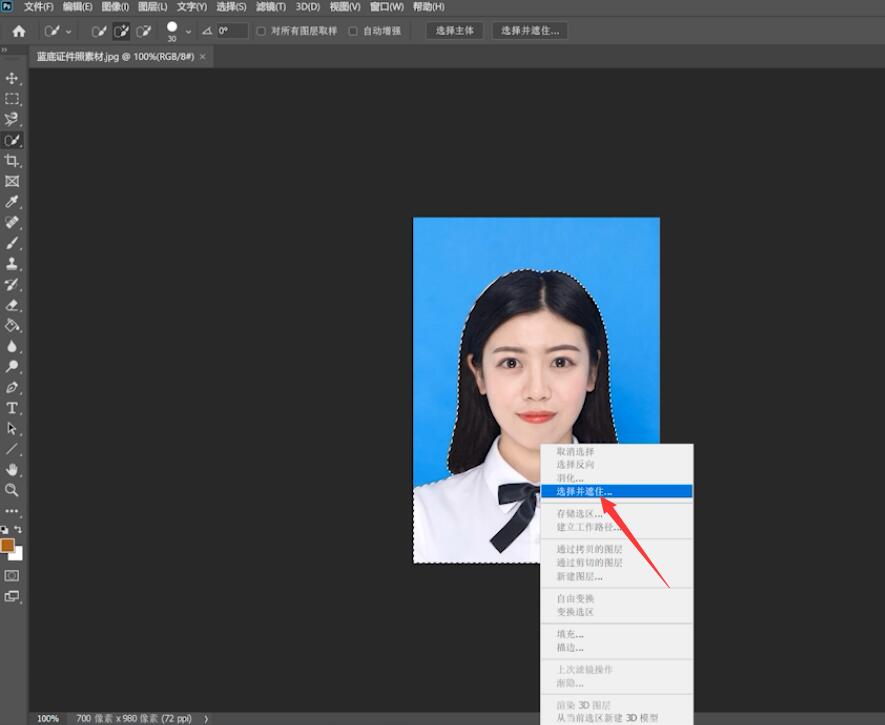The image size is (885, 725).
Task: Click the background color swatch (white)
Action: pyautogui.click(x=17, y=555)
